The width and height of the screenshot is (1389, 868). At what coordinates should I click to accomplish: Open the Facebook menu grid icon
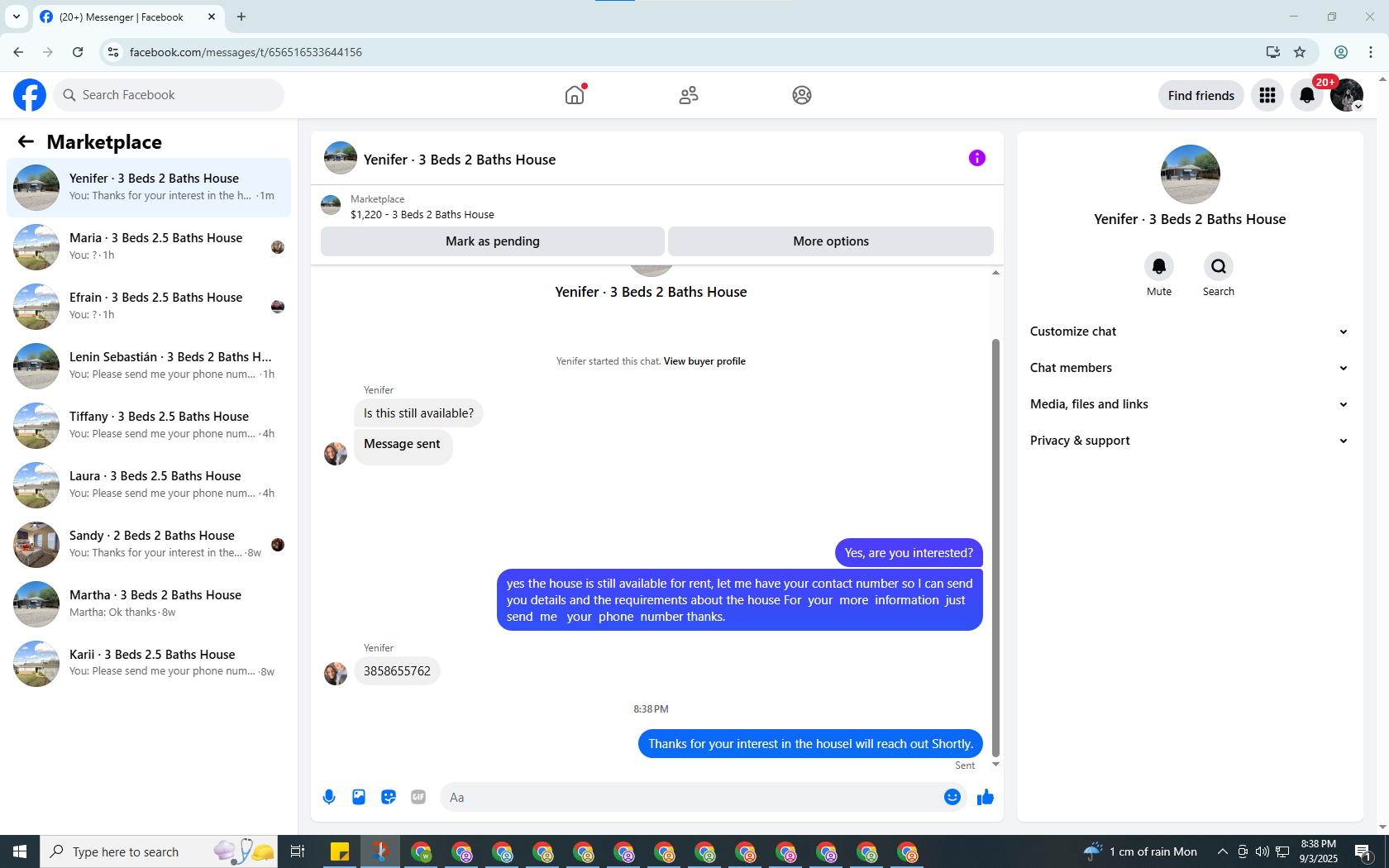(1267, 95)
